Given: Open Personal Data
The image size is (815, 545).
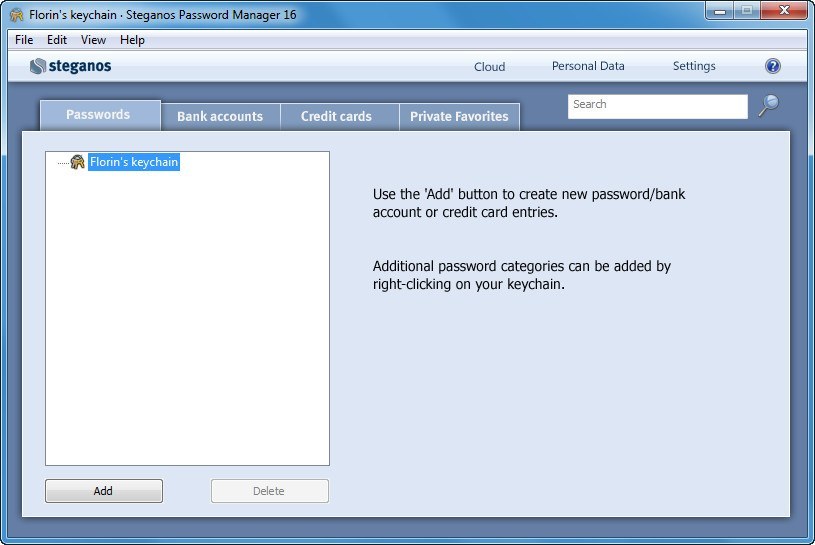Looking at the screenshot, I should tap(588, 66).
